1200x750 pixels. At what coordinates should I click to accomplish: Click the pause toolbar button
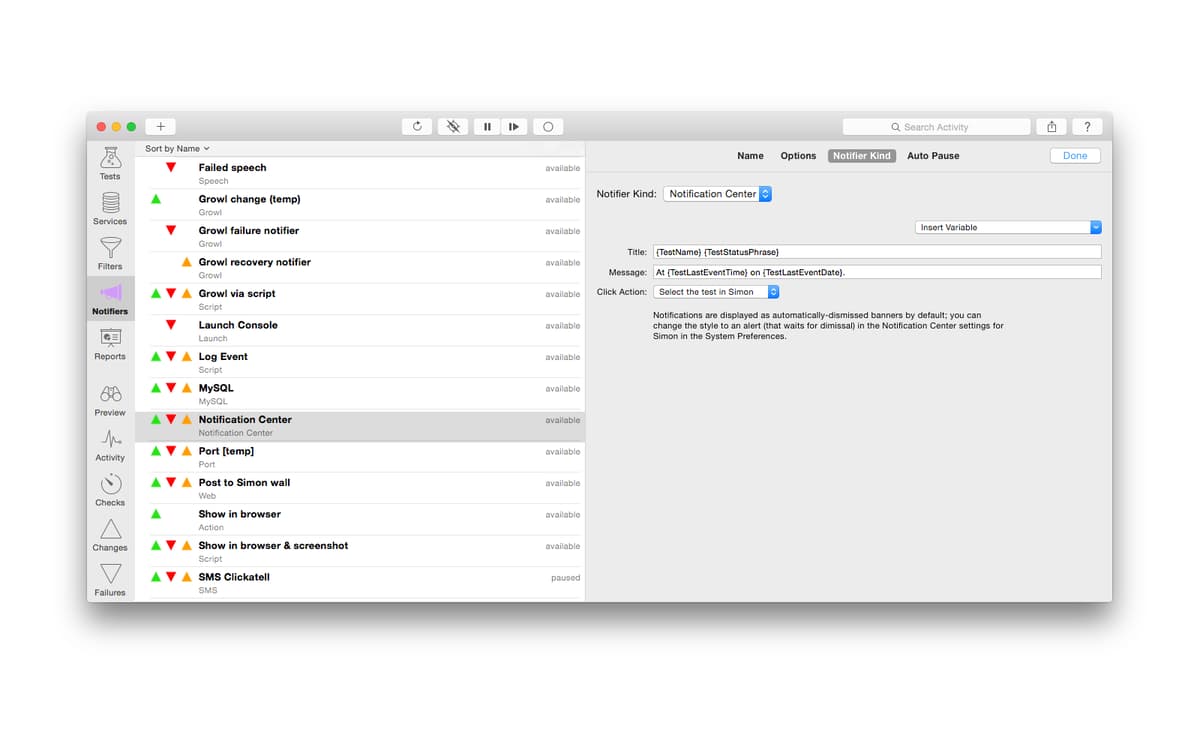pos(487,127)
